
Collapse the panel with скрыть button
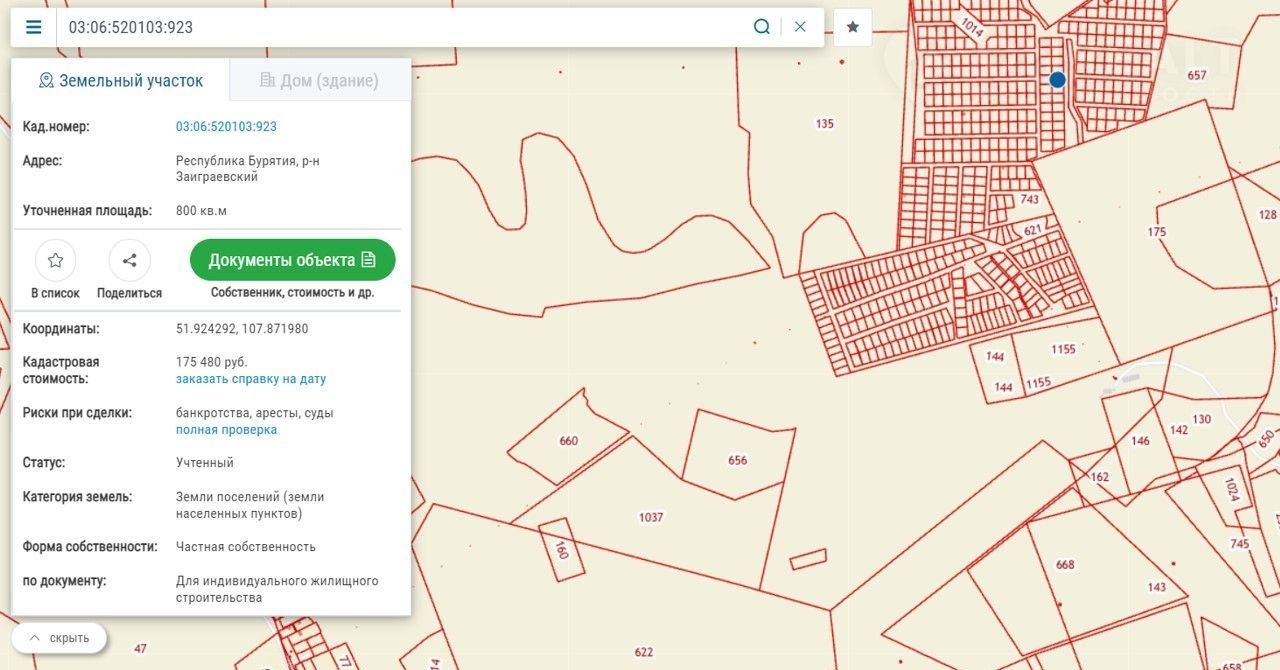point(59,638)
